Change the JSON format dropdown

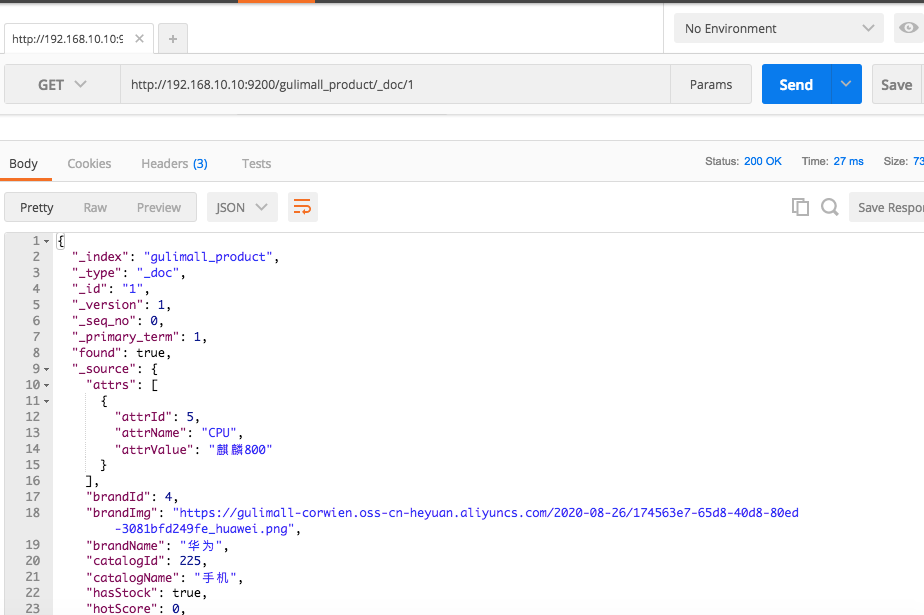(x=242, y=207)
